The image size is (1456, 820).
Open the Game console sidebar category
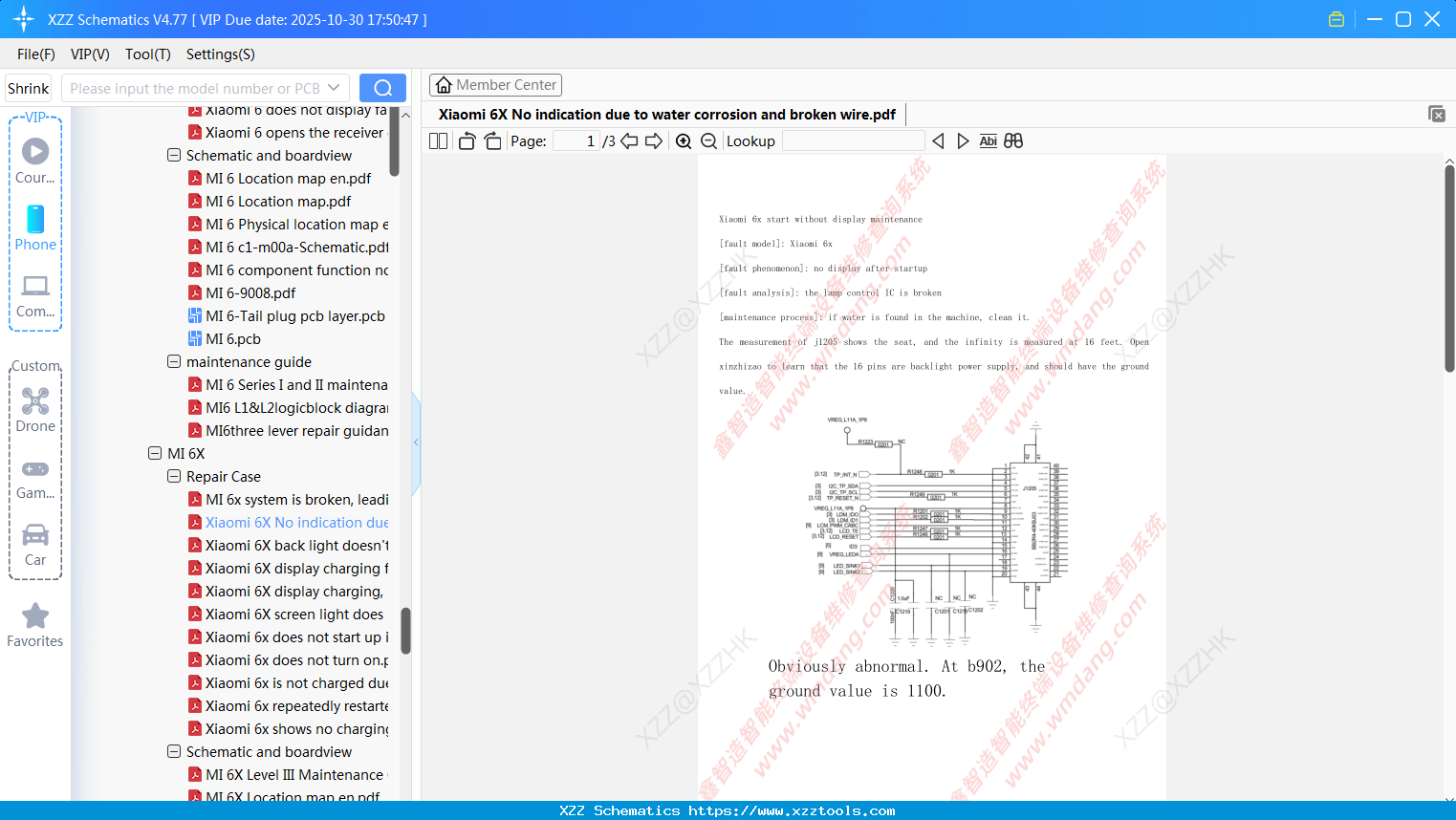pos(35,478)
